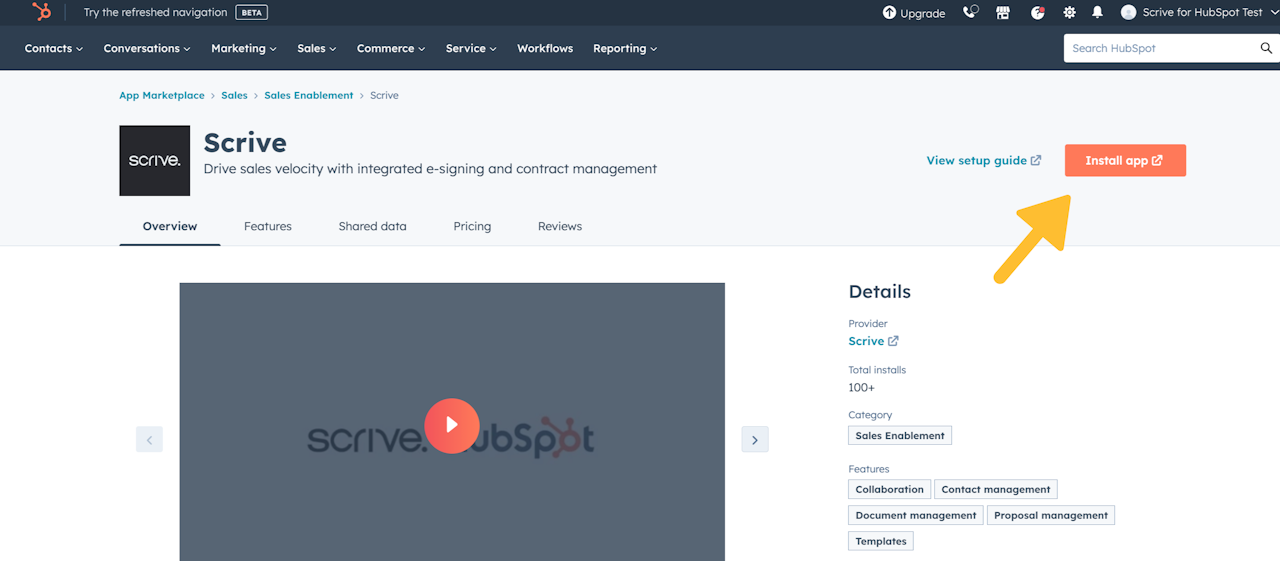
Task: Switch to the Shared data tab
Action: click(x=372, y=226)
